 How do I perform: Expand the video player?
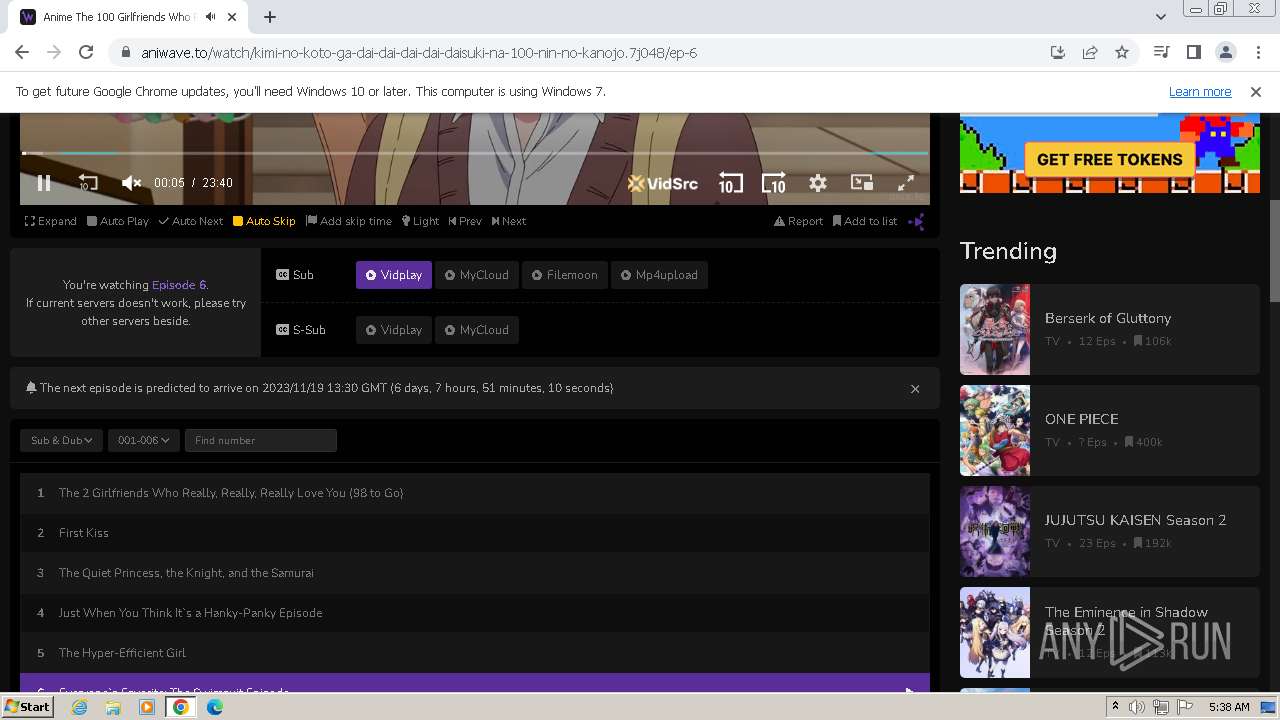pos(51,221)
